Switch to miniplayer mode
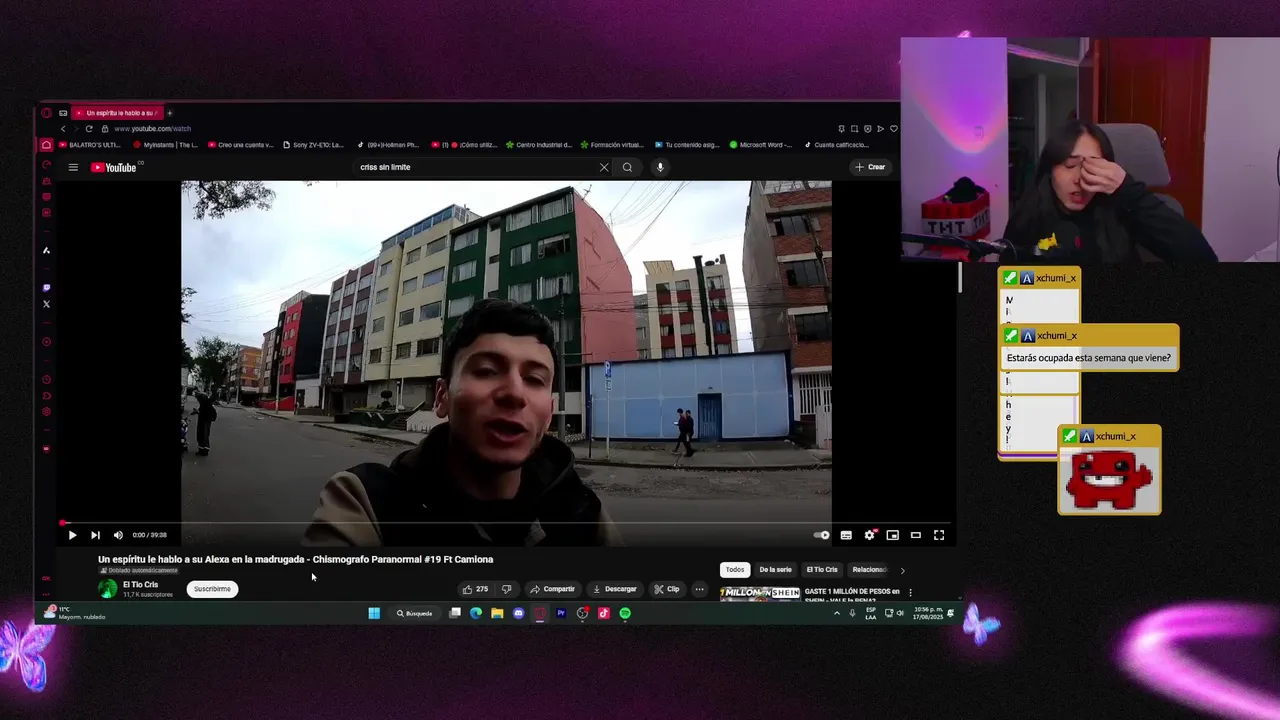The image size is (1280, 720). pos(892,535)
